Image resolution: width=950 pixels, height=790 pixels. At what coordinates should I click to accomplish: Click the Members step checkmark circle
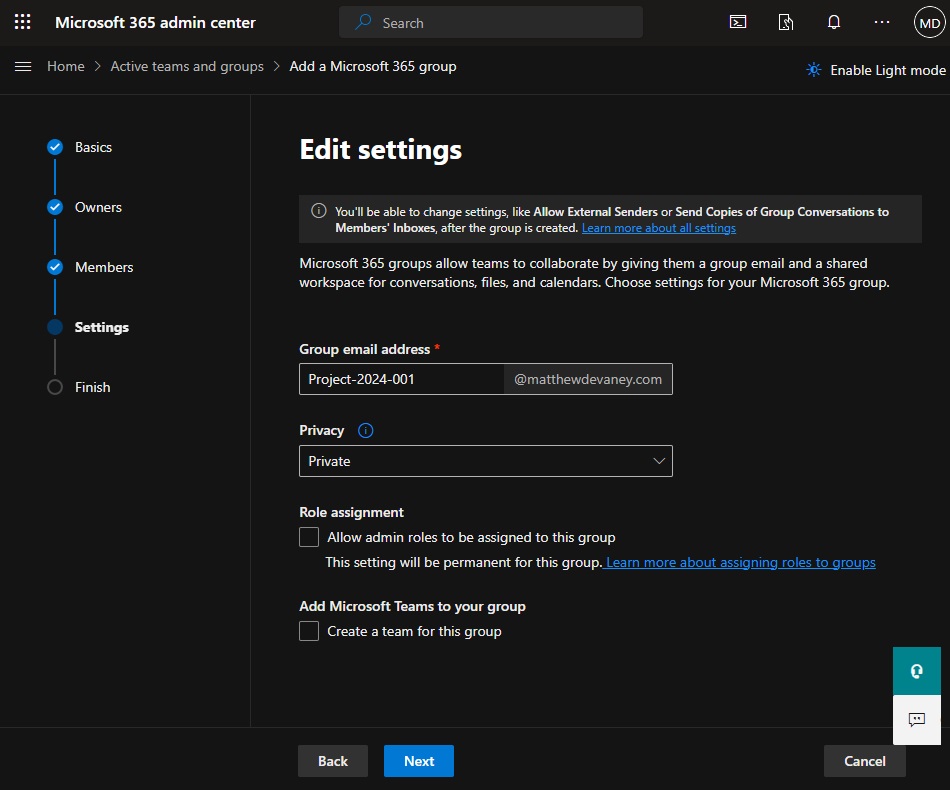coord(55,267)
